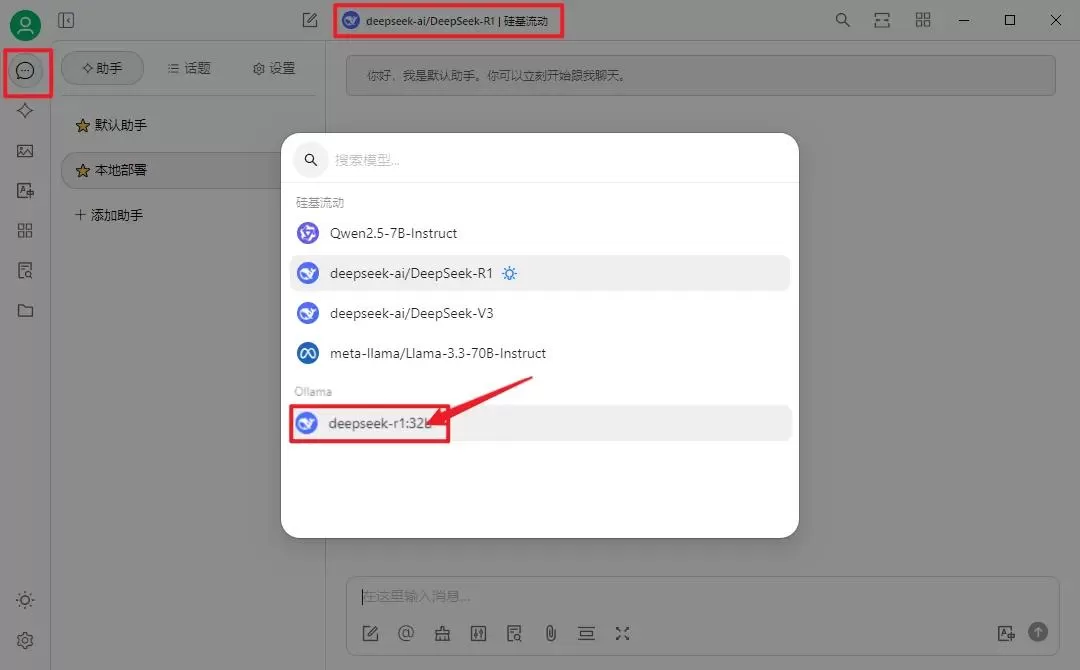The width and height of the screenshot is (1080, 670).
Task: Click the search icon in title bar
Action: coord(842,20)
